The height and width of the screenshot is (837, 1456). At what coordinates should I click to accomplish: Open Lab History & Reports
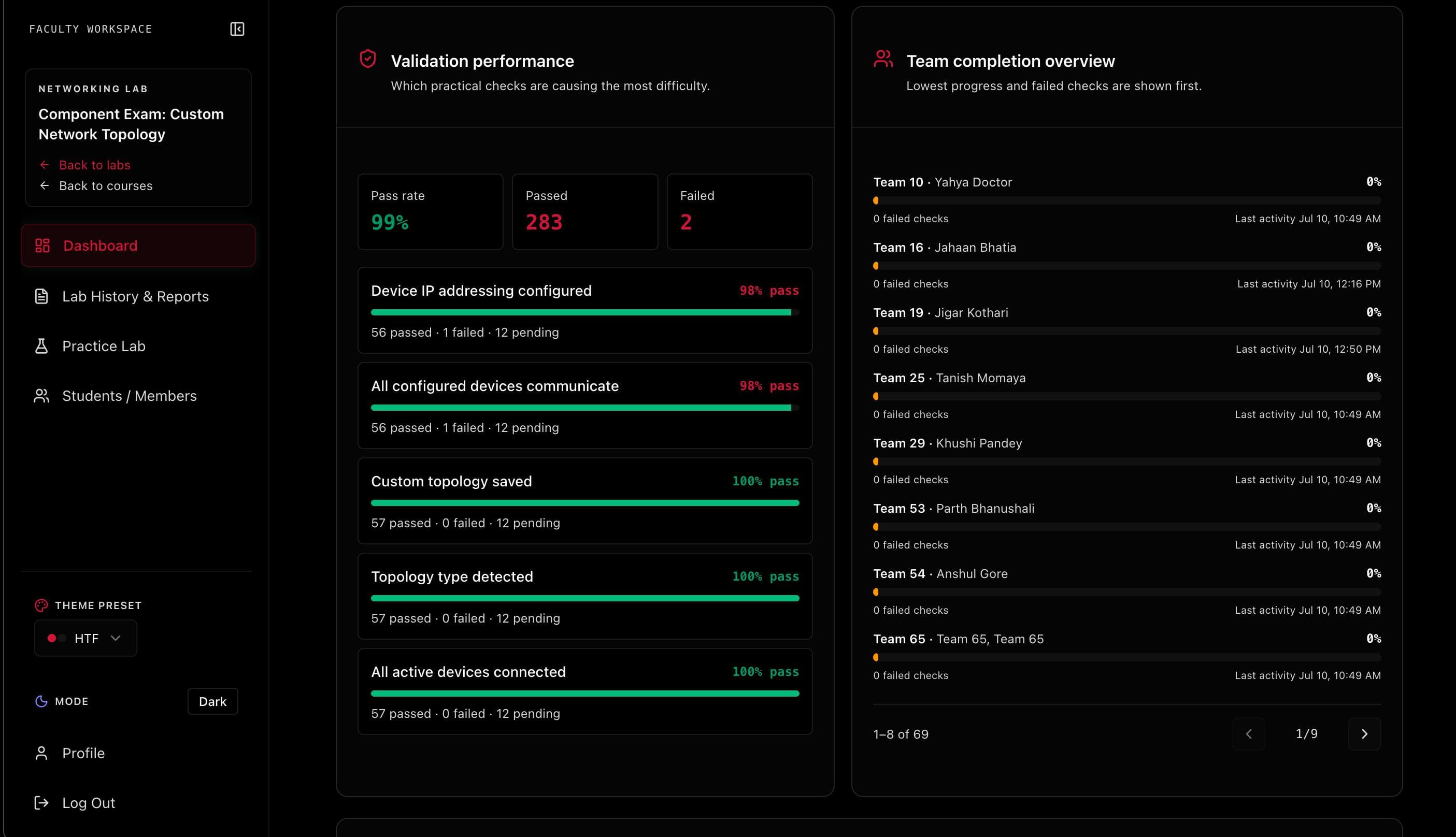pyautogui.click(x=138, y=296)
